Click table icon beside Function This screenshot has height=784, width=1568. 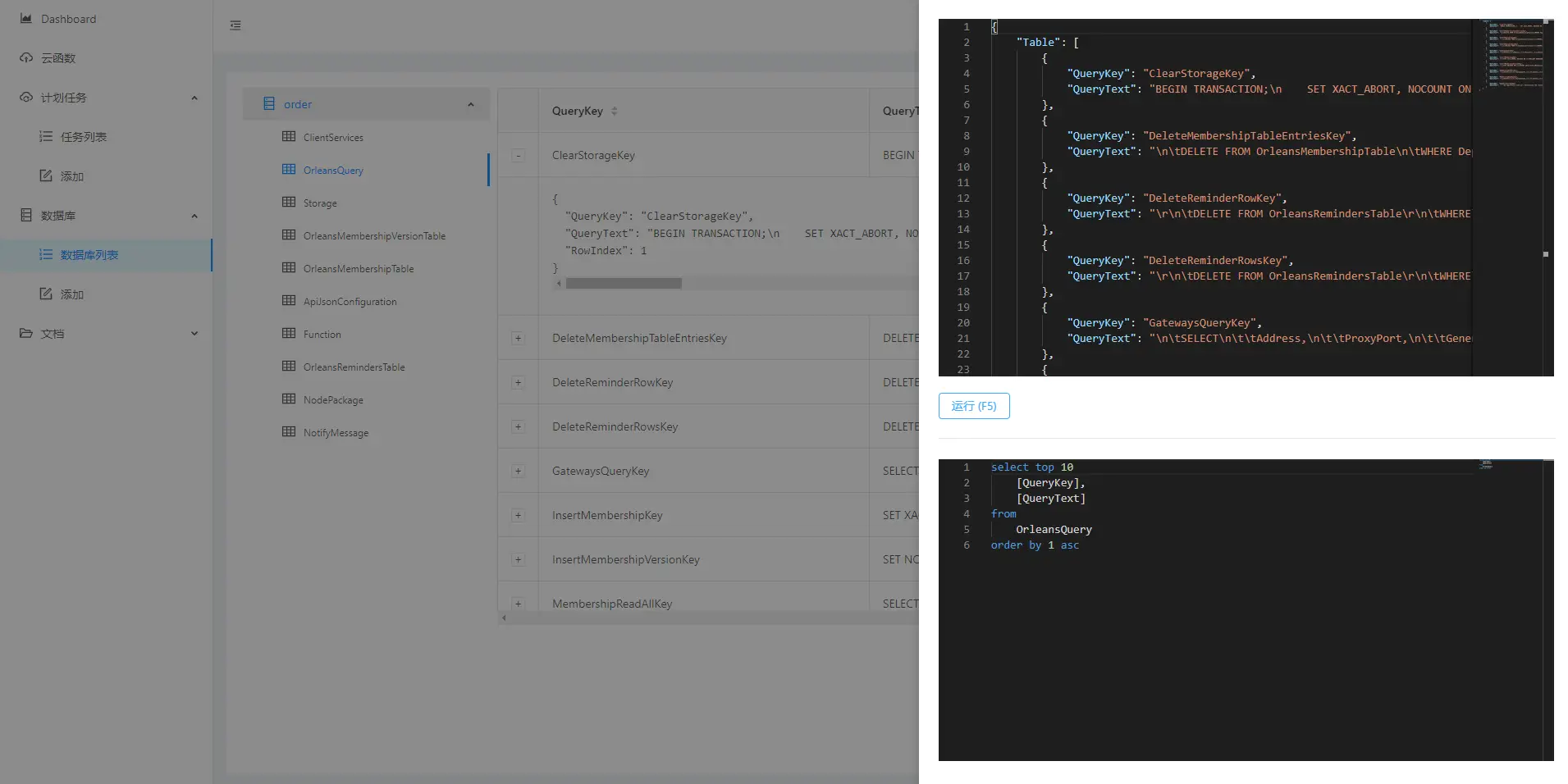(x=289, y=334)
